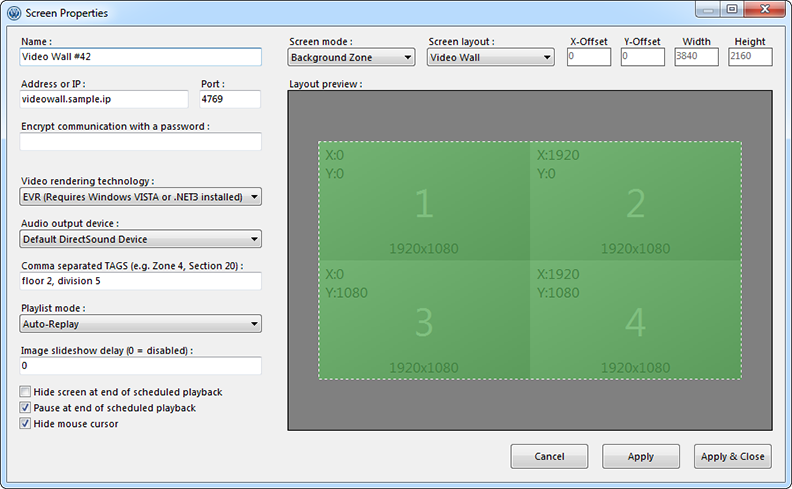
Task: Select screen zone 1 in layout preview
Action: coord(424,201)
